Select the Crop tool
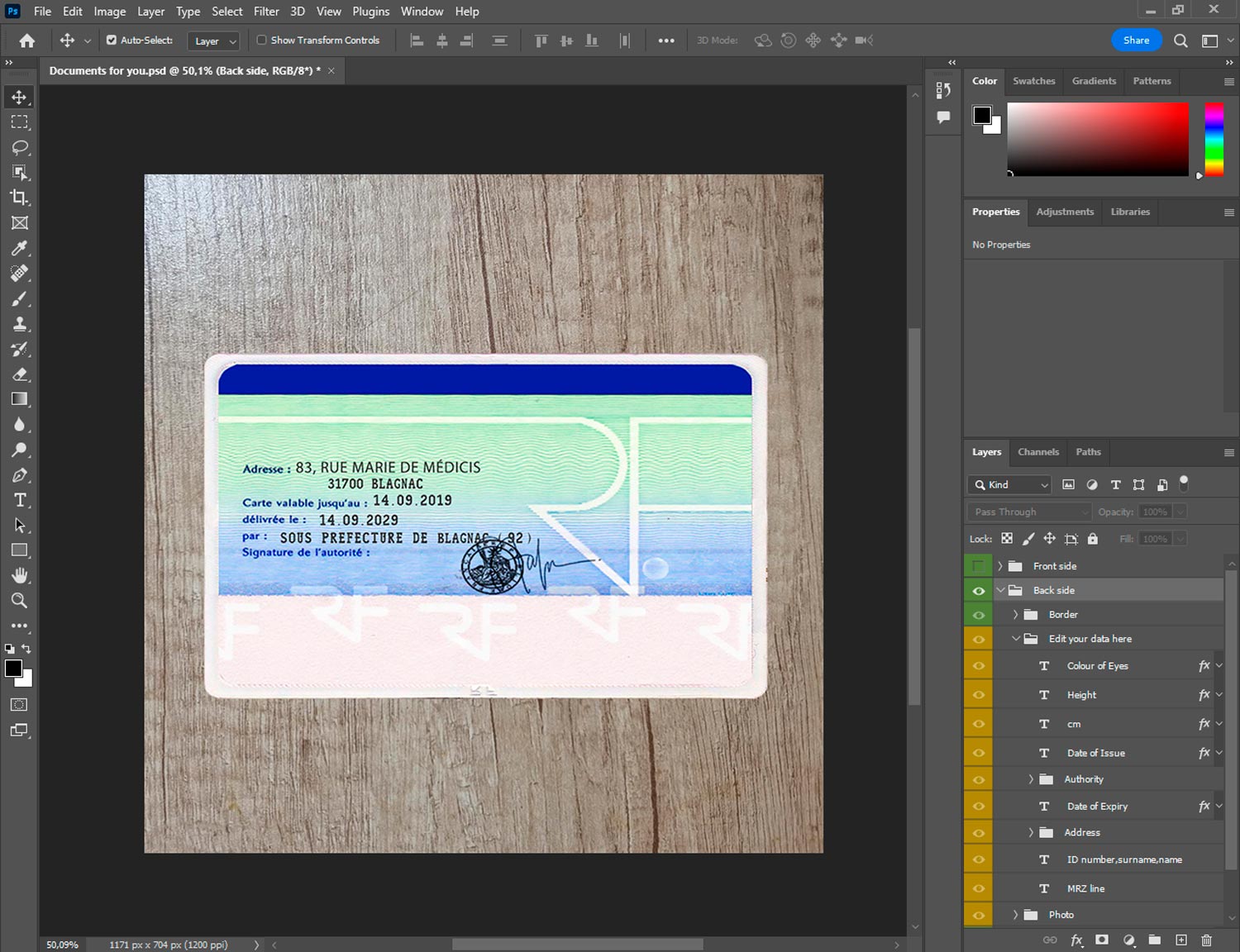Viewport: 1240px width, 952px height. tap(20, 198)
